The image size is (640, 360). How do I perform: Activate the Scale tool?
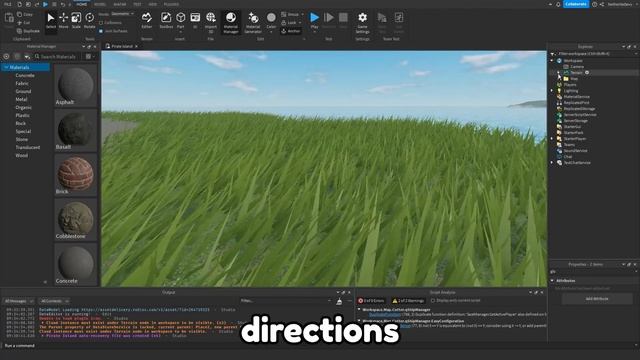pos(76,20)
